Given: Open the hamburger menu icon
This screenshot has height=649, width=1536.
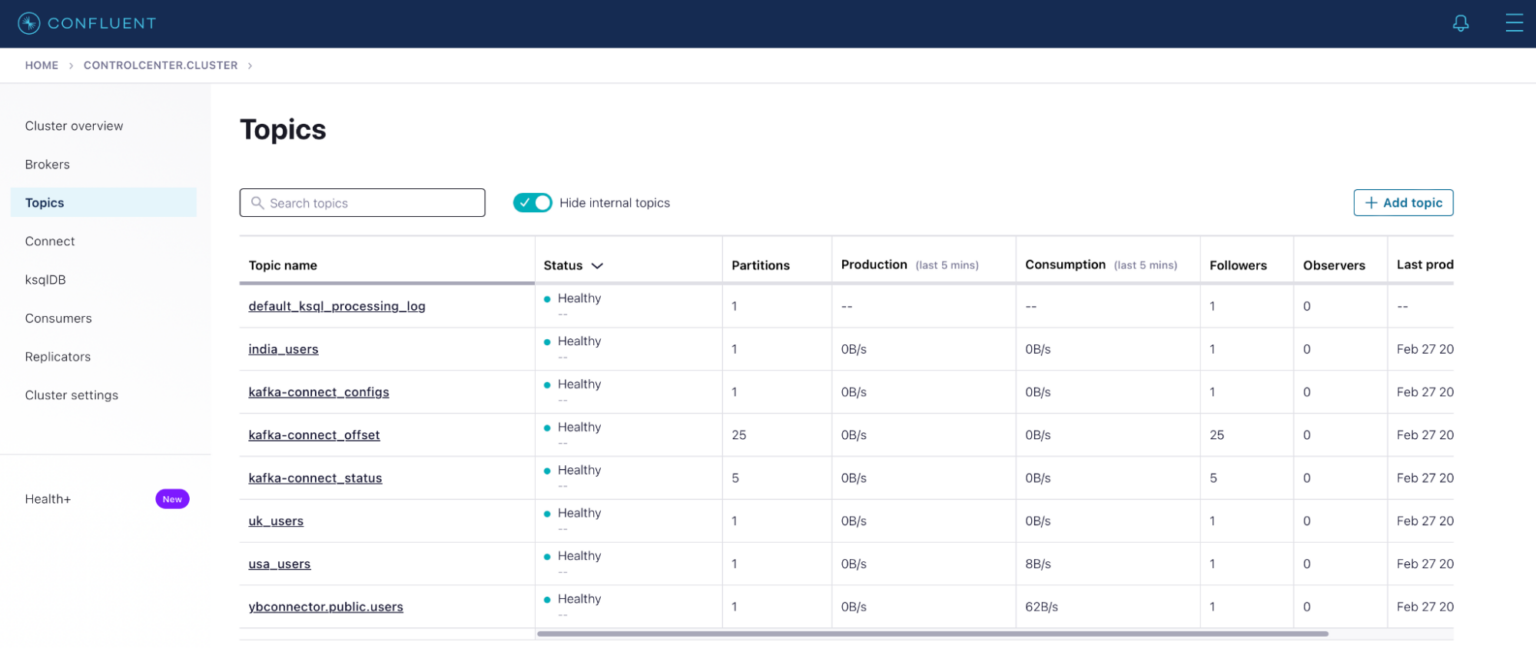Looking at the screenshot, I should coord(1515,22).
